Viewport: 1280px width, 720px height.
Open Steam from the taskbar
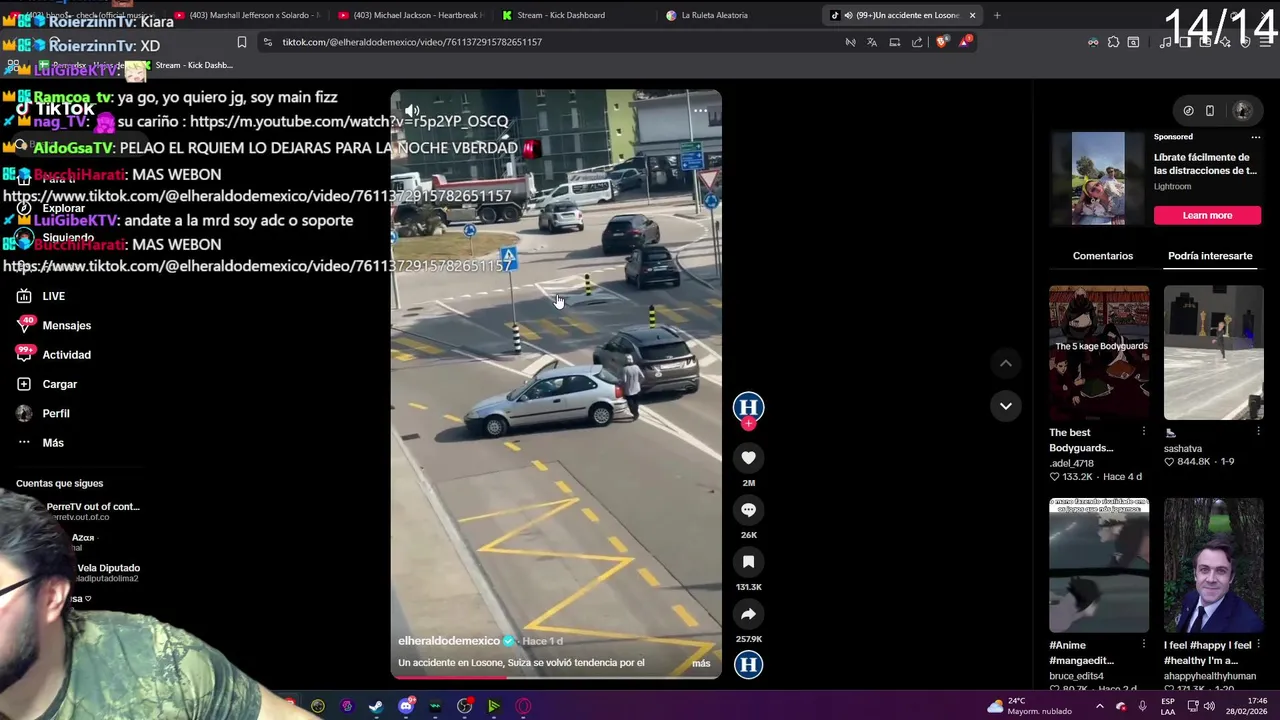click(x=376, y=706)
